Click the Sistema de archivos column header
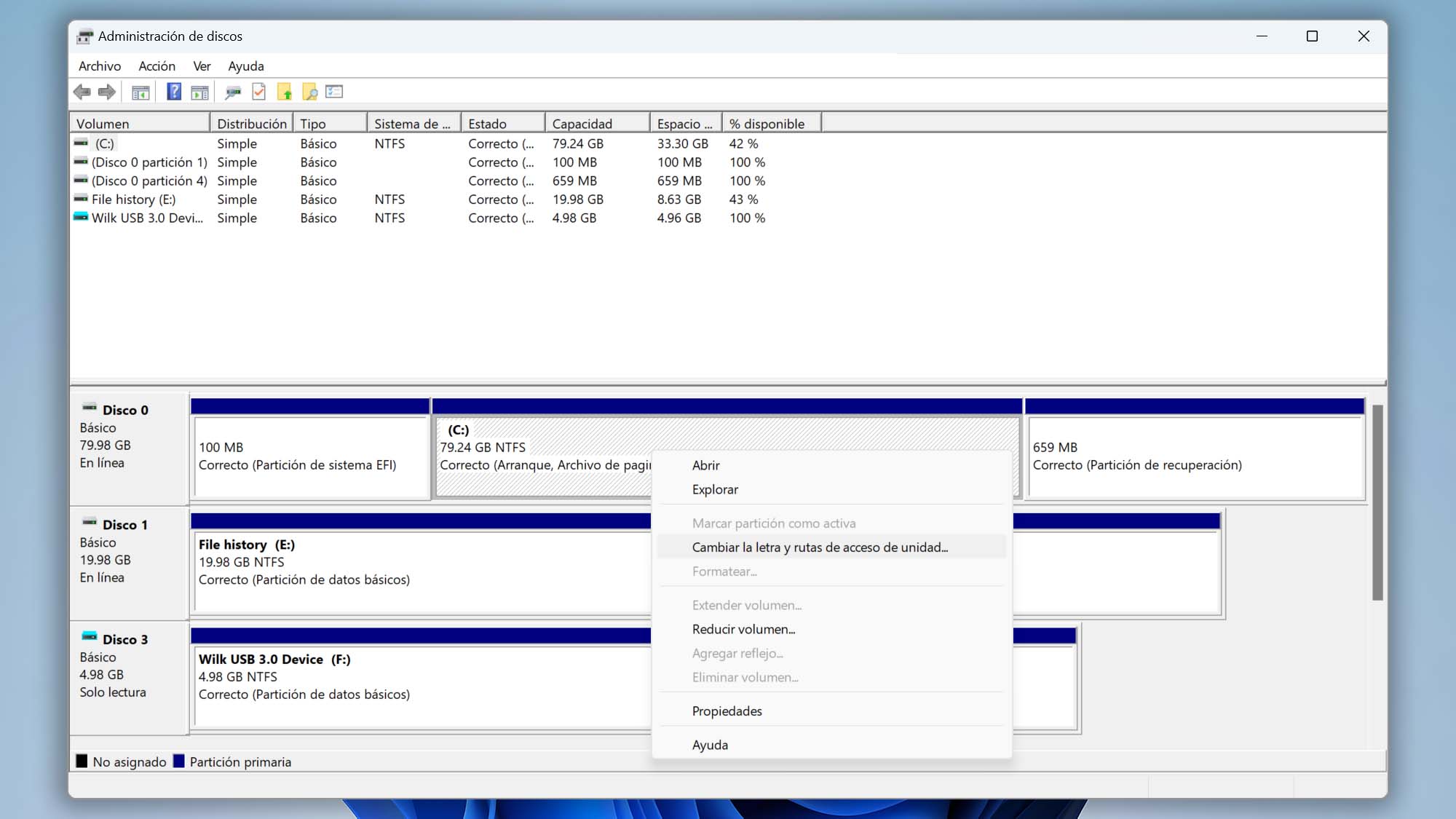The image size is (1456, 819). [x=413, y=124]
